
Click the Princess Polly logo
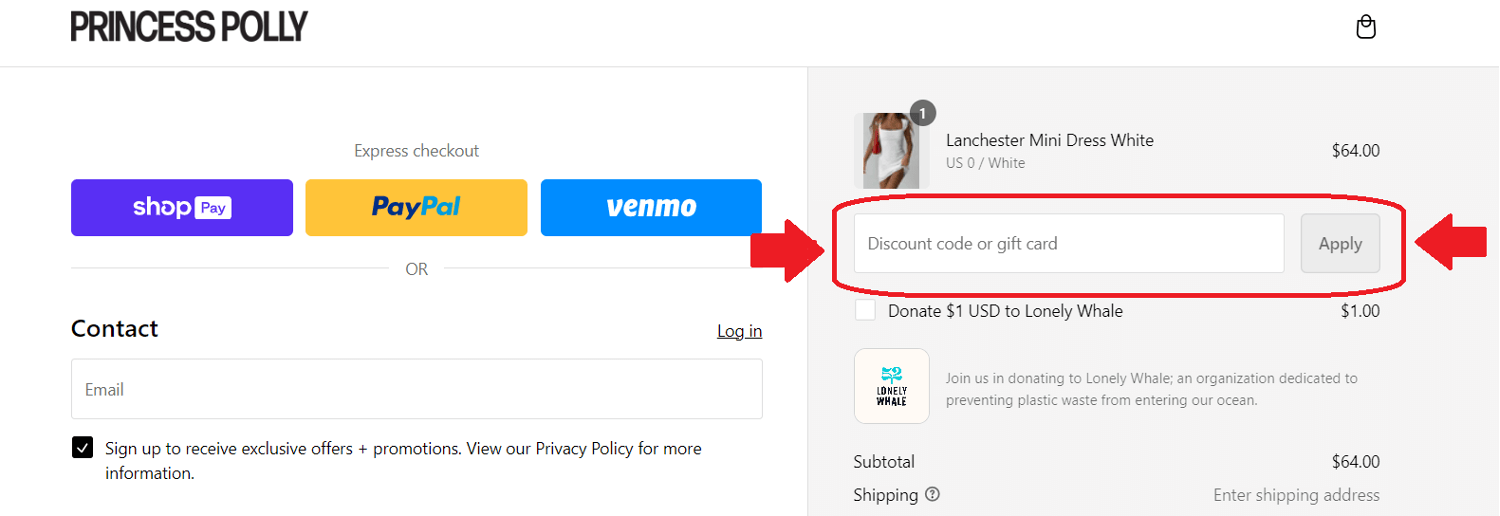pos(189,27)
